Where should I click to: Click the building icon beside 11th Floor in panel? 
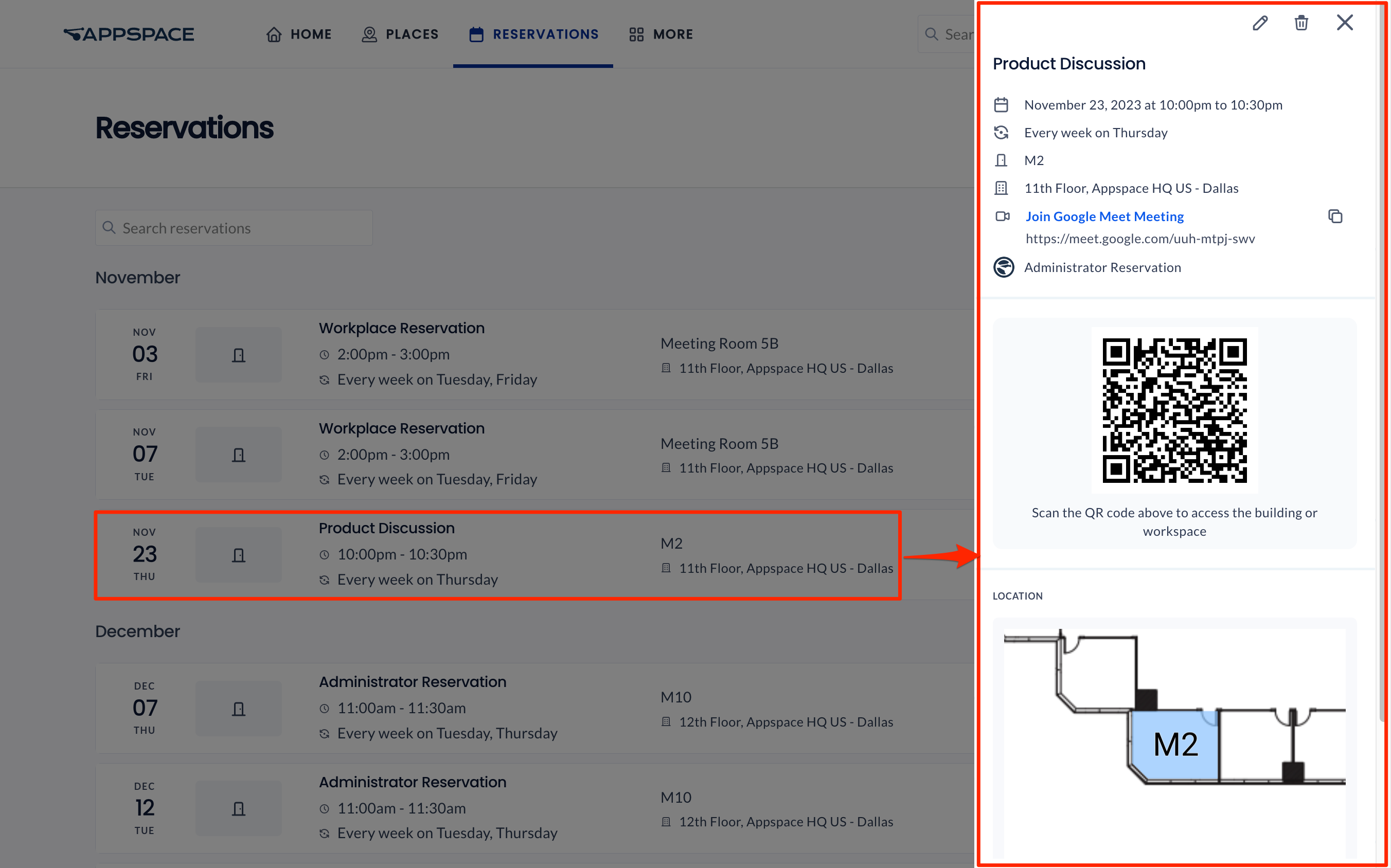click(x=1001, y=188)
